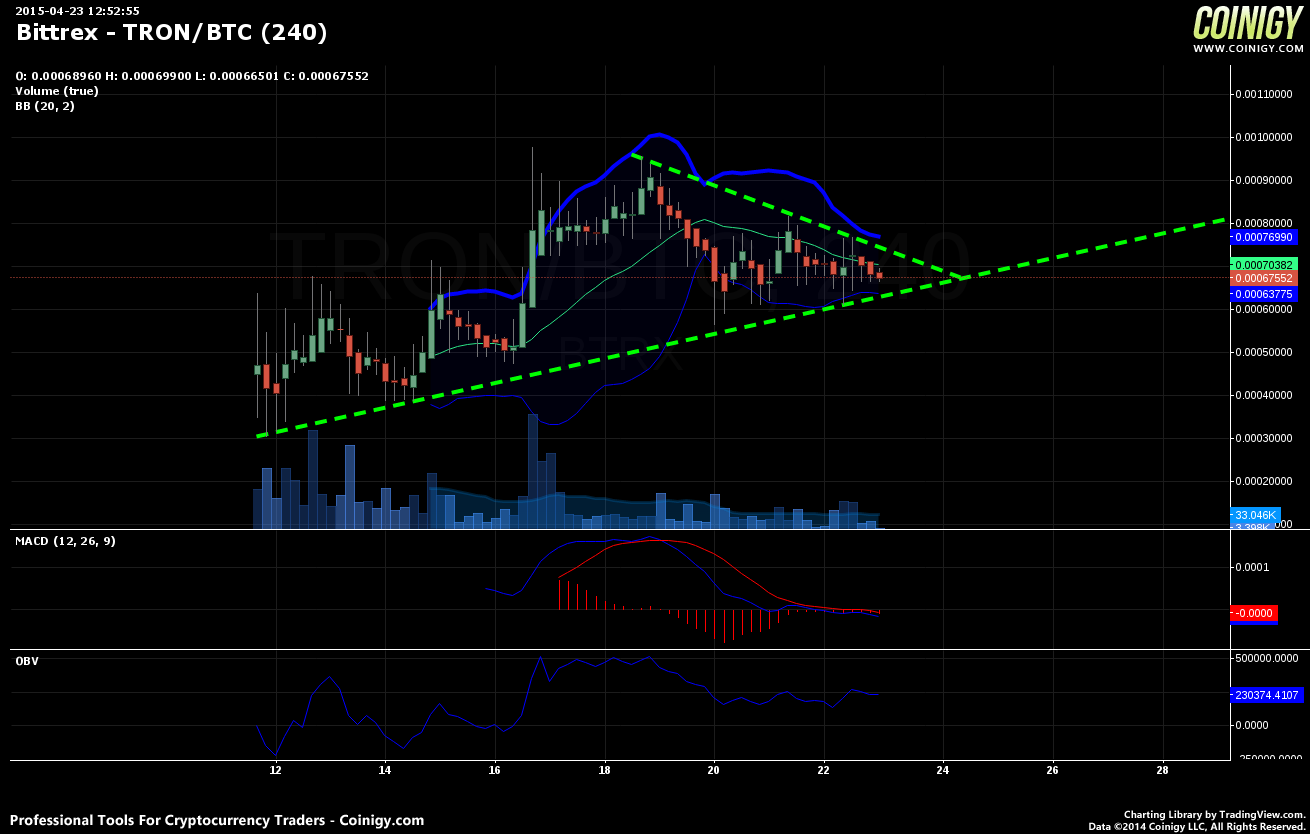Click the 500000.0000 OBV axis label
The image size is (1310, 834).
pos(1269,659)
